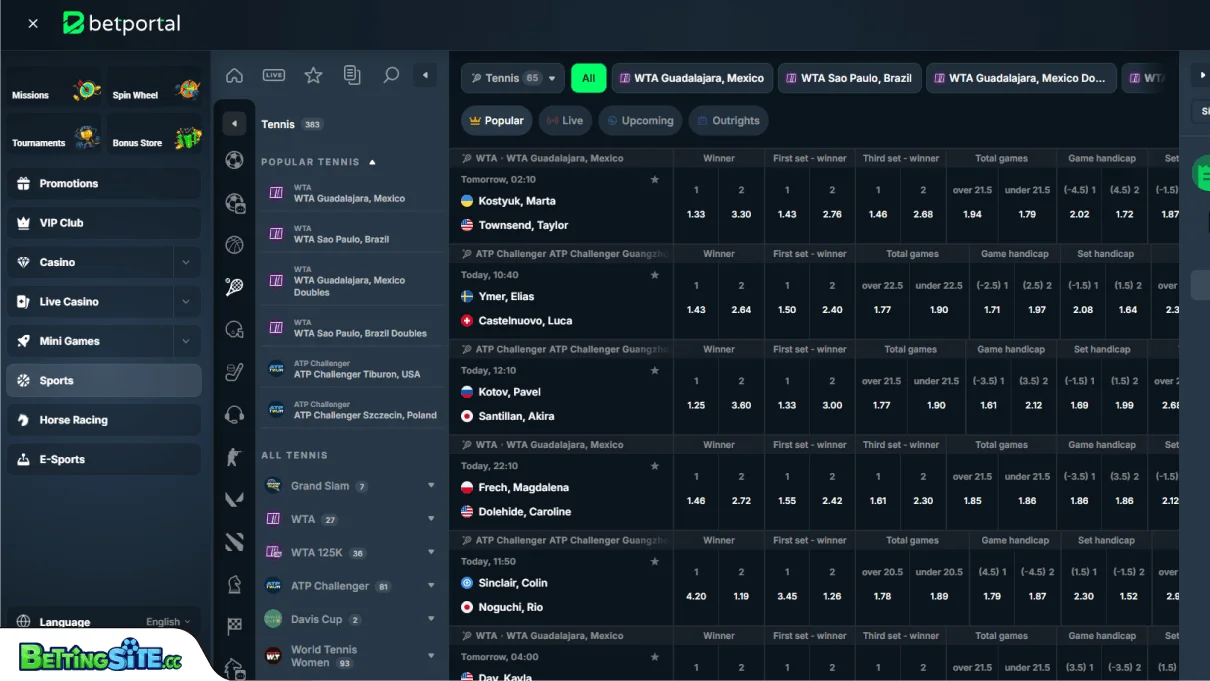Image resolution: width=1210 pixels, height=681 pixels.
Task: Expand the Grand Slam tennis category
Action: 431,486
